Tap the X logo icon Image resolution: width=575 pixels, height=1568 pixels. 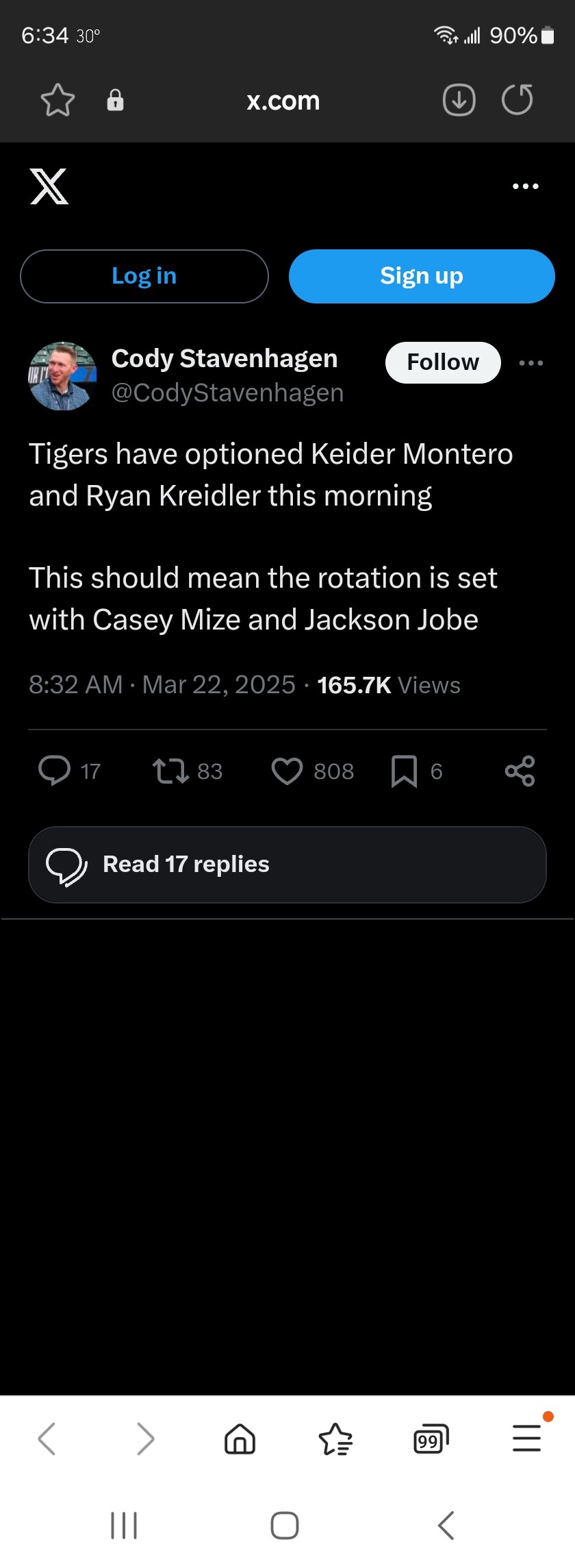pos(49,186)
